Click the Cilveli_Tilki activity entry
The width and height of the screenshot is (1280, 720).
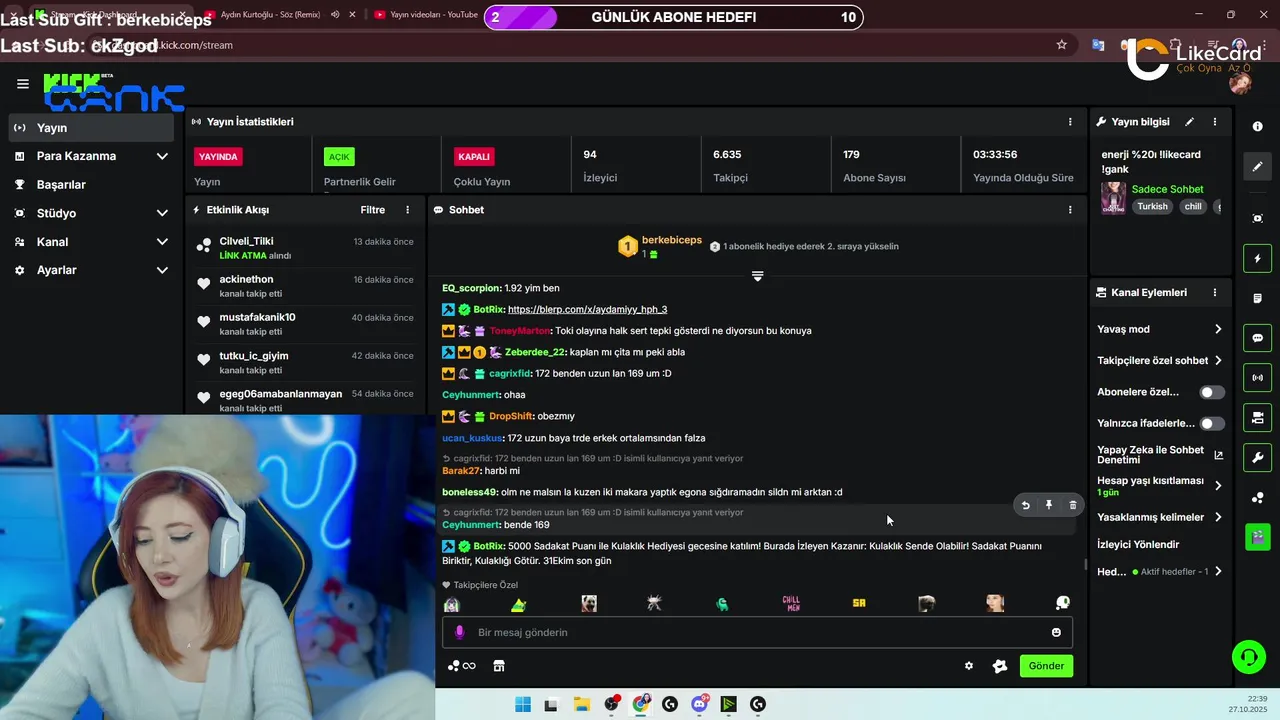click(x=304, y=248)
